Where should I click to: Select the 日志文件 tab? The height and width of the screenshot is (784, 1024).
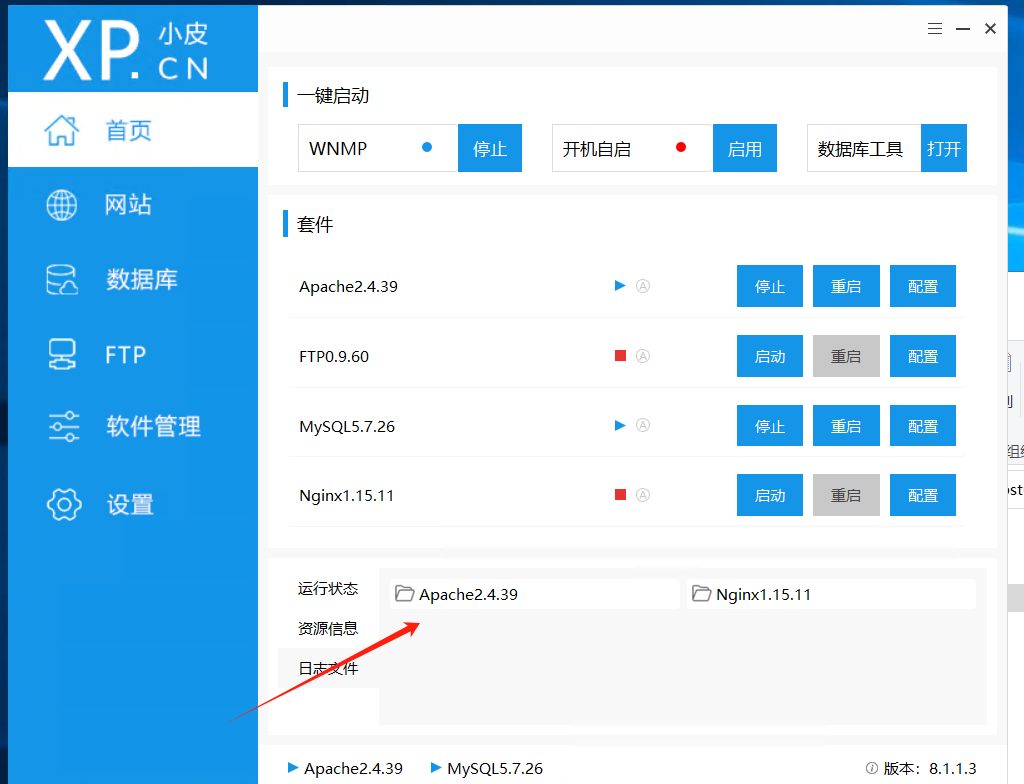[328, 668]
